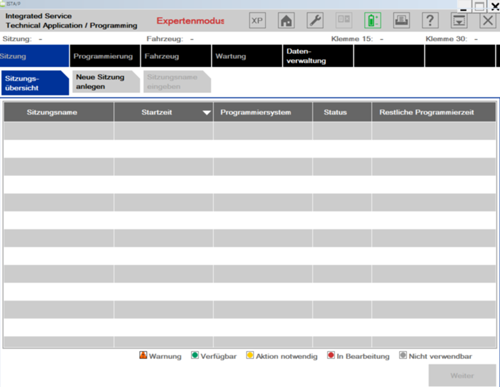Switch to the Fahrzeug tab

click(x=176, y=56)
